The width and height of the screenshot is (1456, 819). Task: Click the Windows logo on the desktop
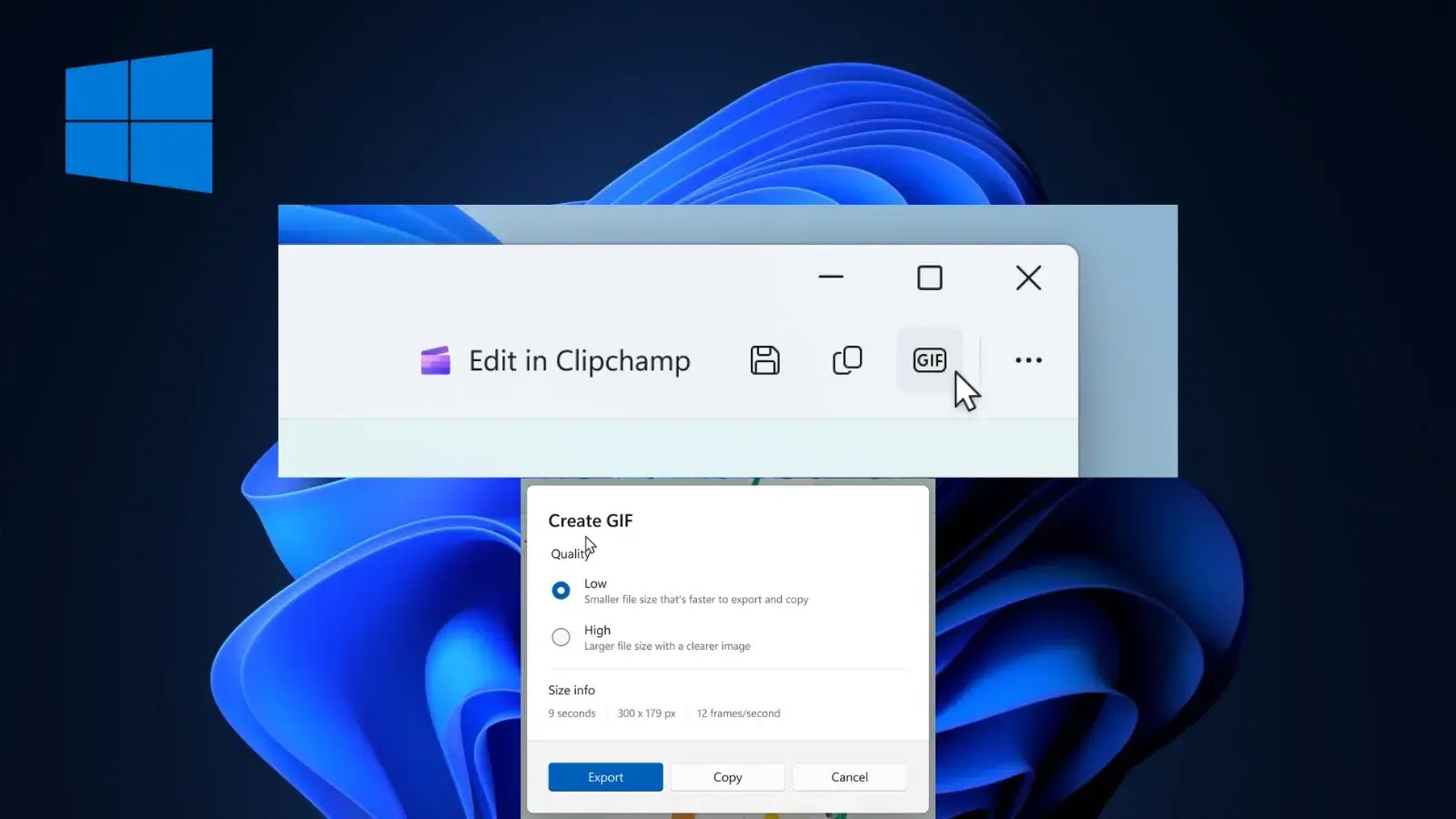coord(137,119)
